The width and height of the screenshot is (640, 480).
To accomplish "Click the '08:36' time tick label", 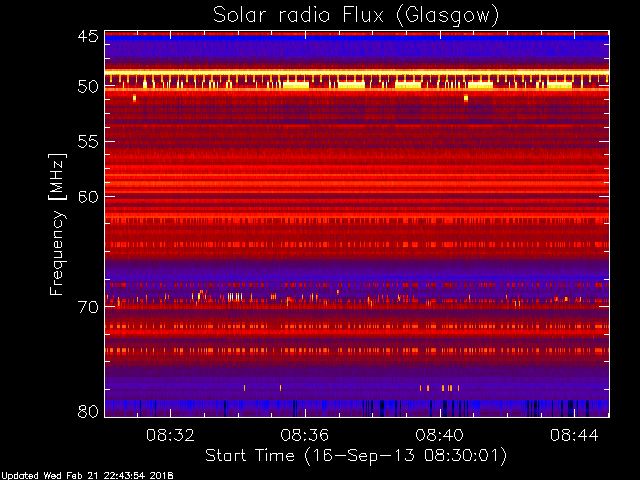I will click(x=305, y=435).
